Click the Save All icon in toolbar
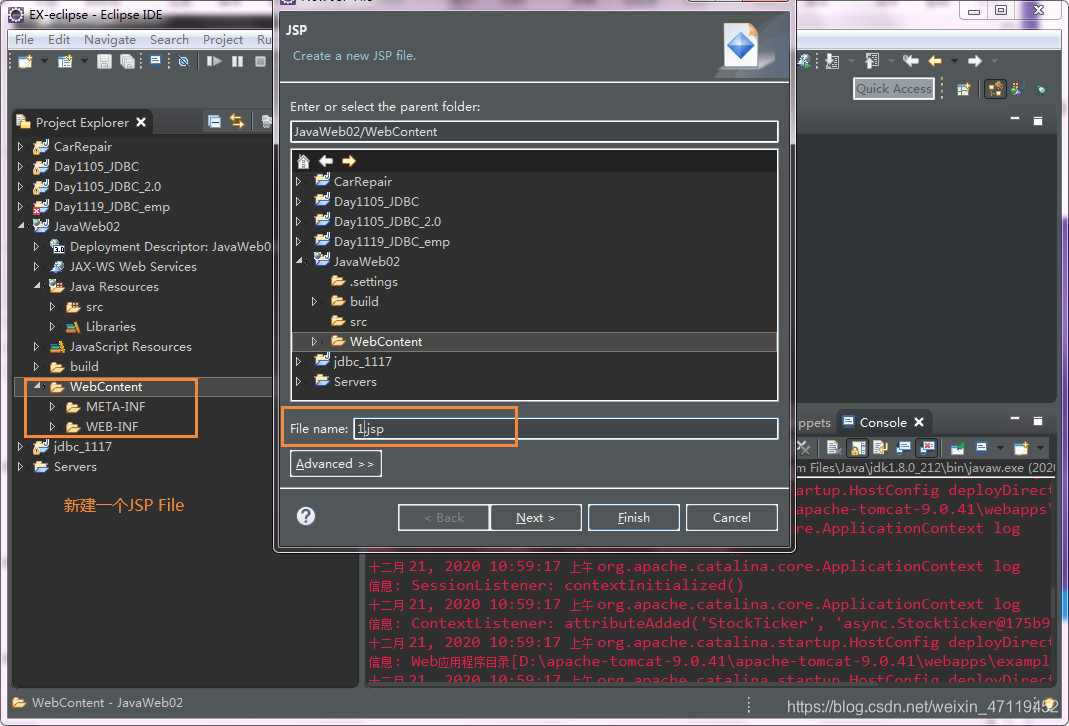The image size is (1069, 726). pyautogui.click(x=127, y=61)
